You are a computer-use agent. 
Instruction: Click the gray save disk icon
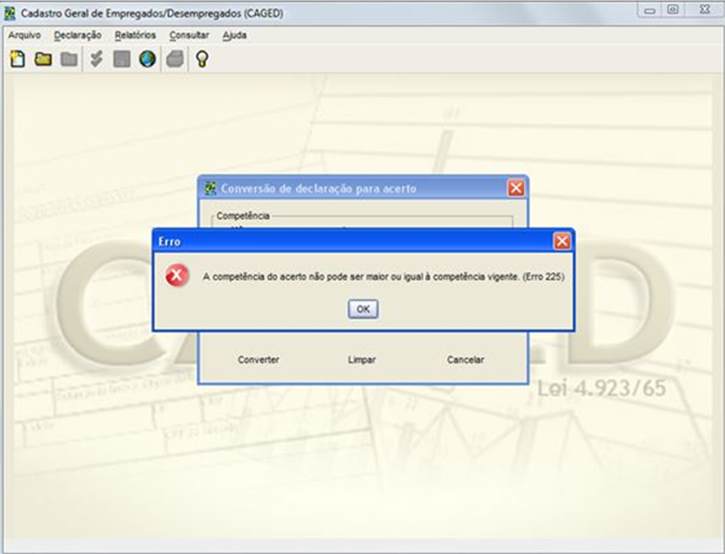[122, 59]
